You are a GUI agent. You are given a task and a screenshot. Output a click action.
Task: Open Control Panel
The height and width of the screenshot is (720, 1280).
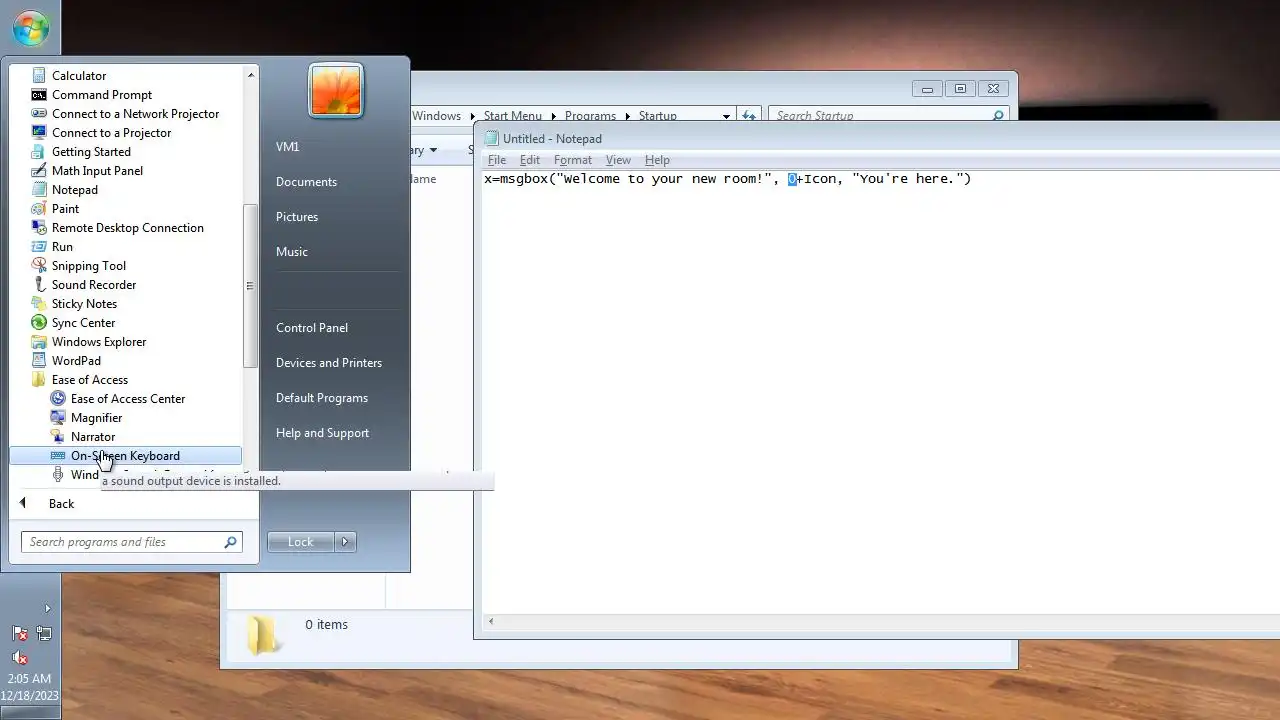point(312,328)
